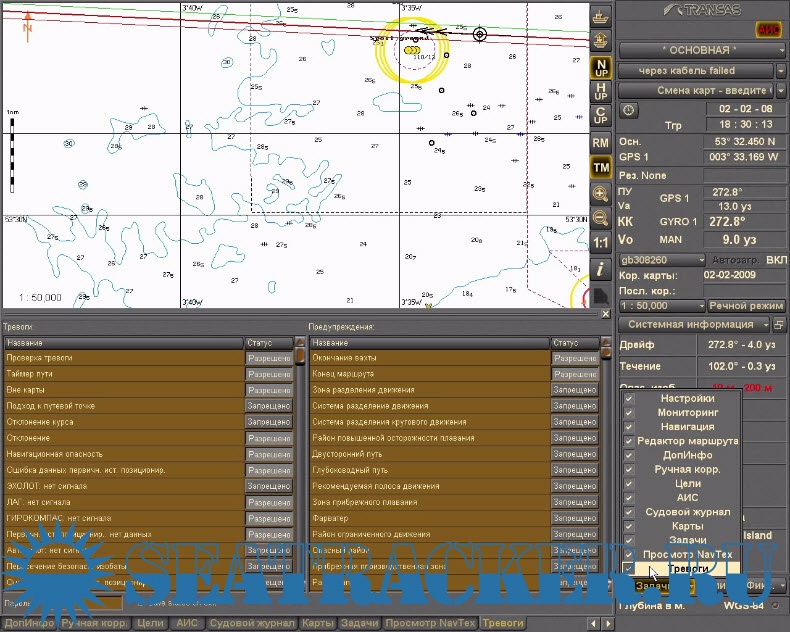The width and height of the screenshot is (790, 632).
Task: Switch to the Судовой журнал tab
Action: click(251, 623)
